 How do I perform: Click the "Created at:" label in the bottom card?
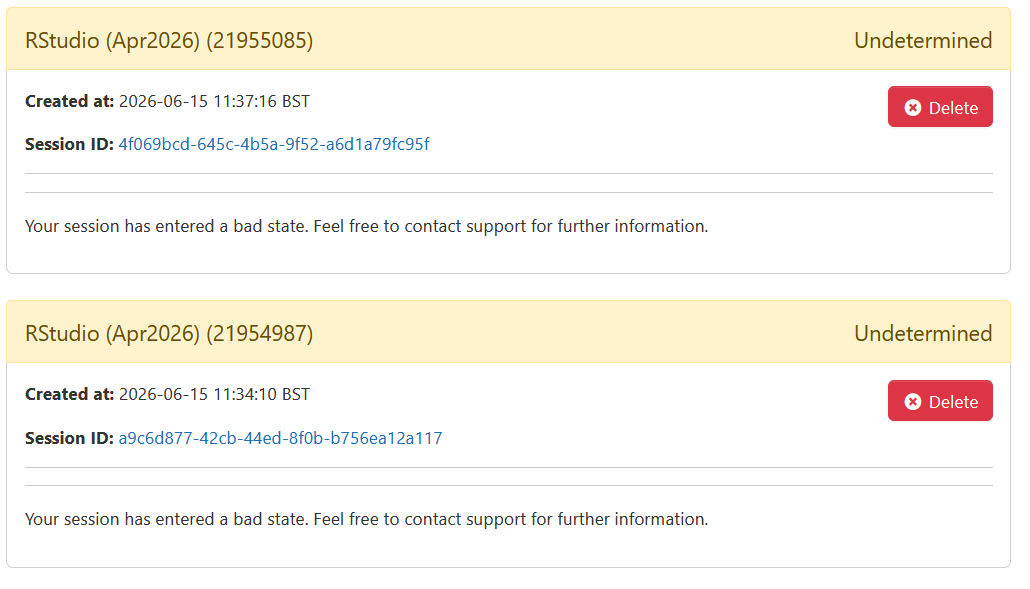(x=70, y=394)
